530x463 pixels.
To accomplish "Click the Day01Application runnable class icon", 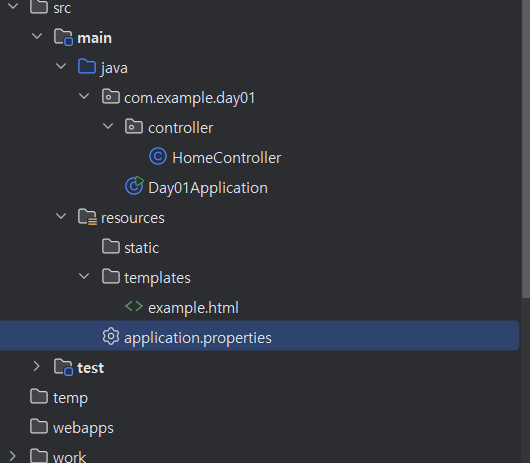I will pyautogui.click(x=135, y=186).
